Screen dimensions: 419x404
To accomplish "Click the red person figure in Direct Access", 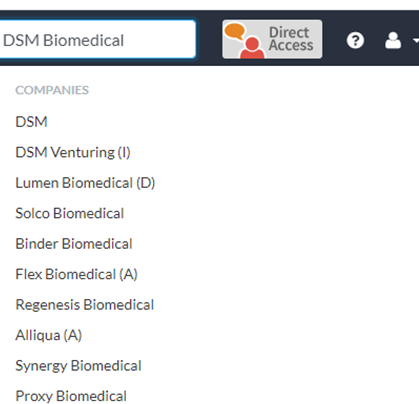I will coord(252,48).
